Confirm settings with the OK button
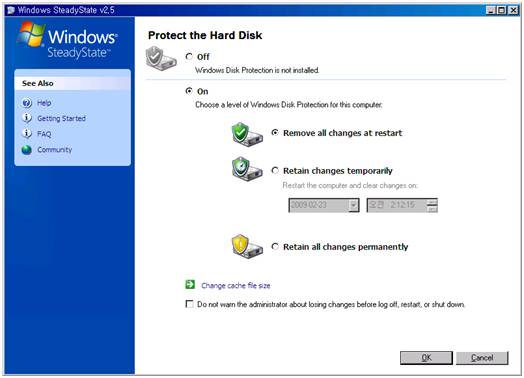The image size is (524, 378). tap(426, 358)
